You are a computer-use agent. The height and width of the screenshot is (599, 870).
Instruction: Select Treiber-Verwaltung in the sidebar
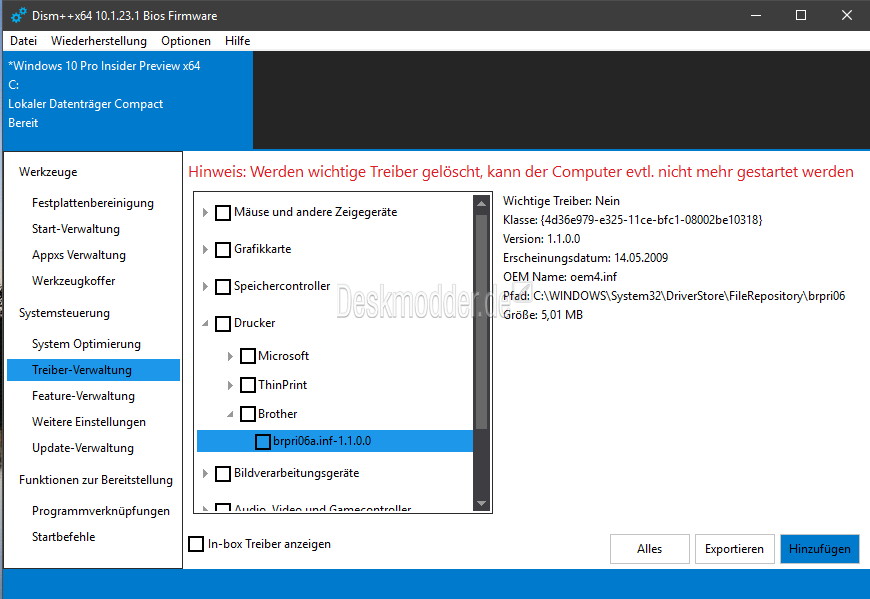click(x=93, y=370)
